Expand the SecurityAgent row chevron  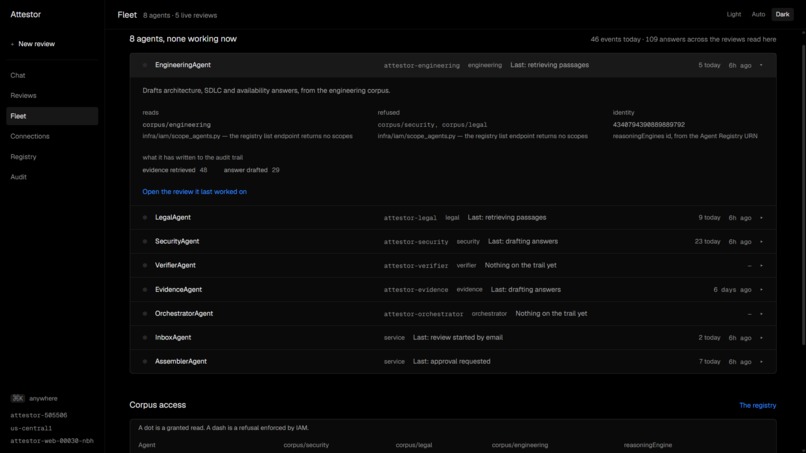pos(761,242)
